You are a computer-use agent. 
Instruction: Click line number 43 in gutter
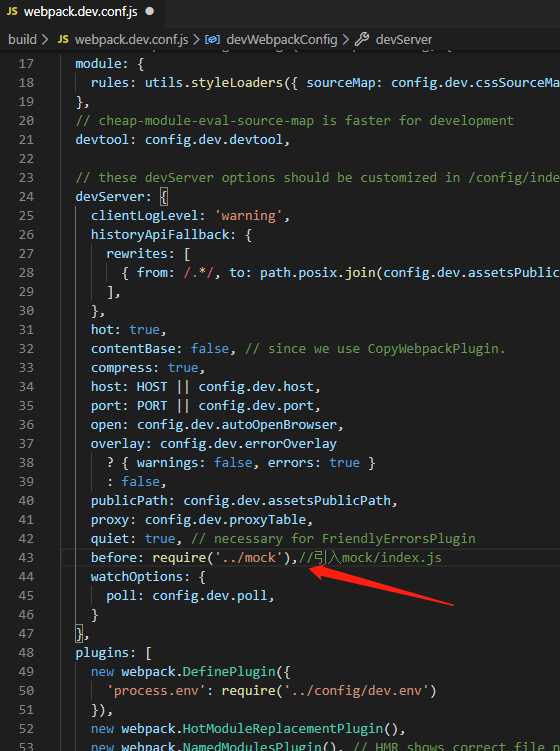(x=26, y=558)
